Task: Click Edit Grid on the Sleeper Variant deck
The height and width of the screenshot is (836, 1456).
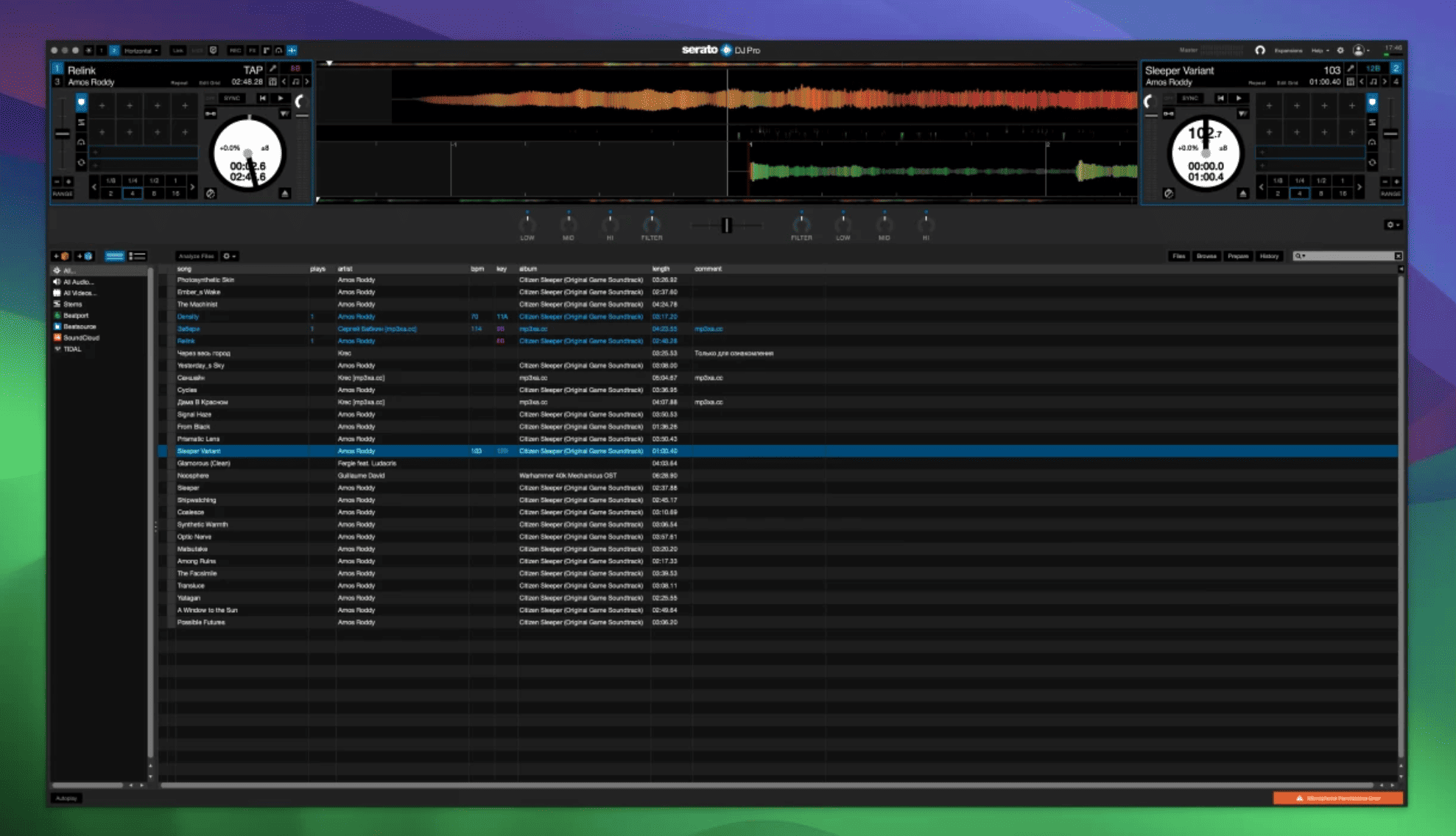Action: 1287,82
